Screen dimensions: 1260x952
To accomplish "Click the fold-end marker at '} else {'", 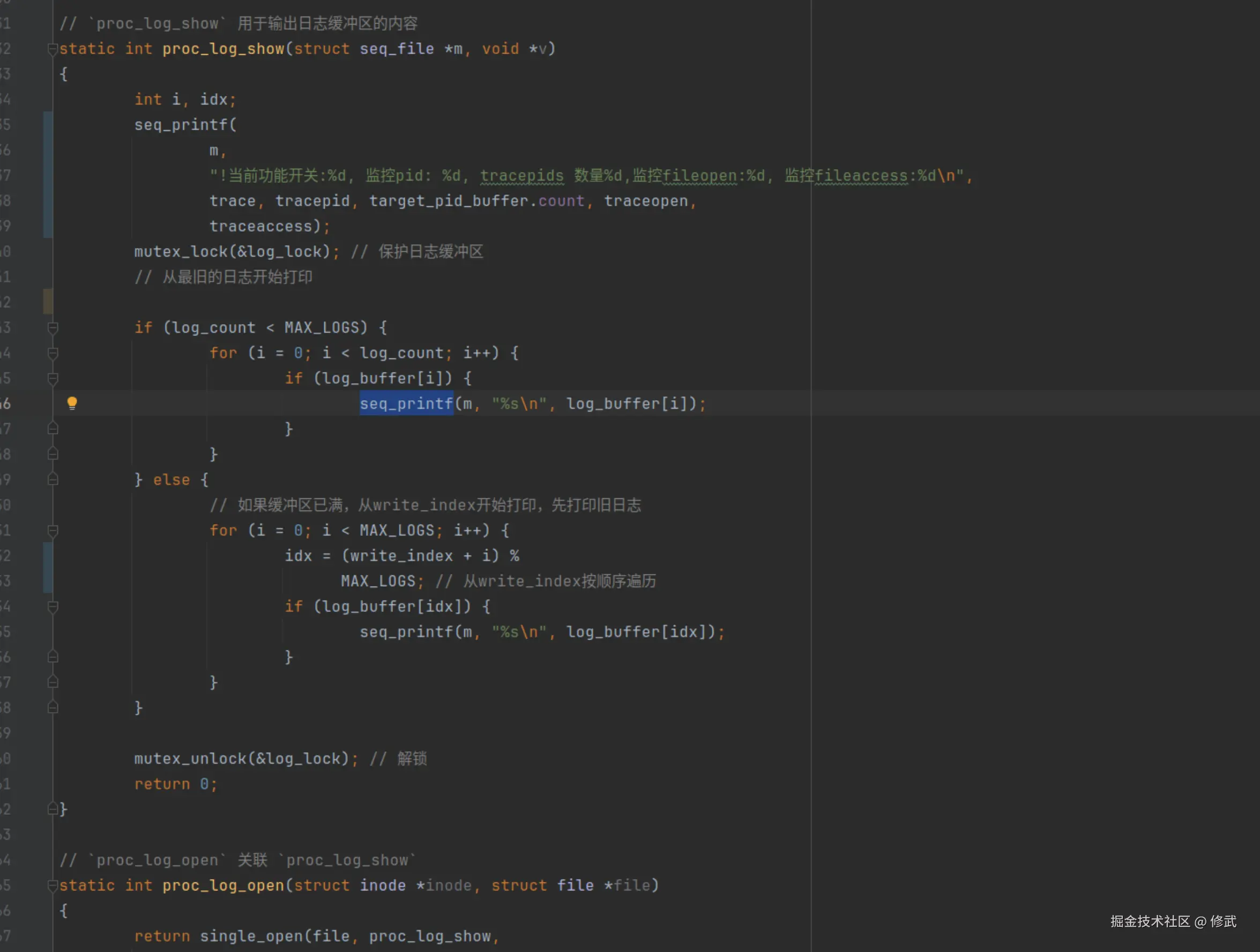I will [53, 480].
